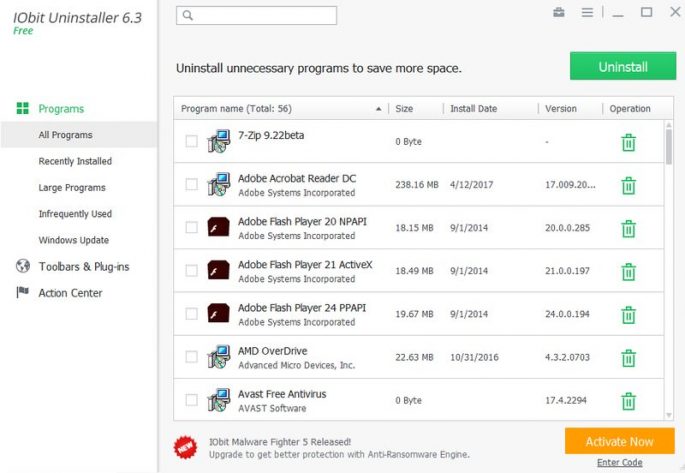685x473 pixels.
Task: Open Recently Installed in the sidebar
Action: point(75,161)
